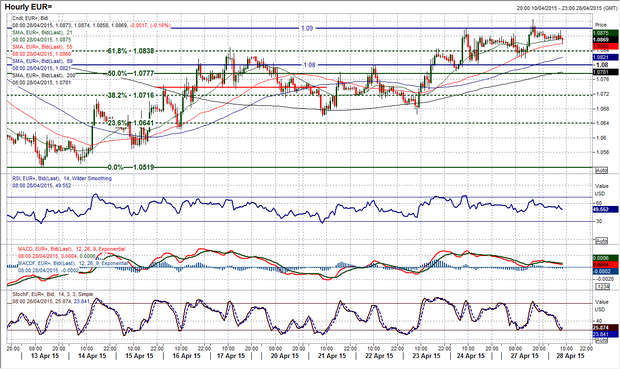This screenshot has width=620, height=369.
Task: Select the 1.09 horizontal line label
Action: click(307, 28)
